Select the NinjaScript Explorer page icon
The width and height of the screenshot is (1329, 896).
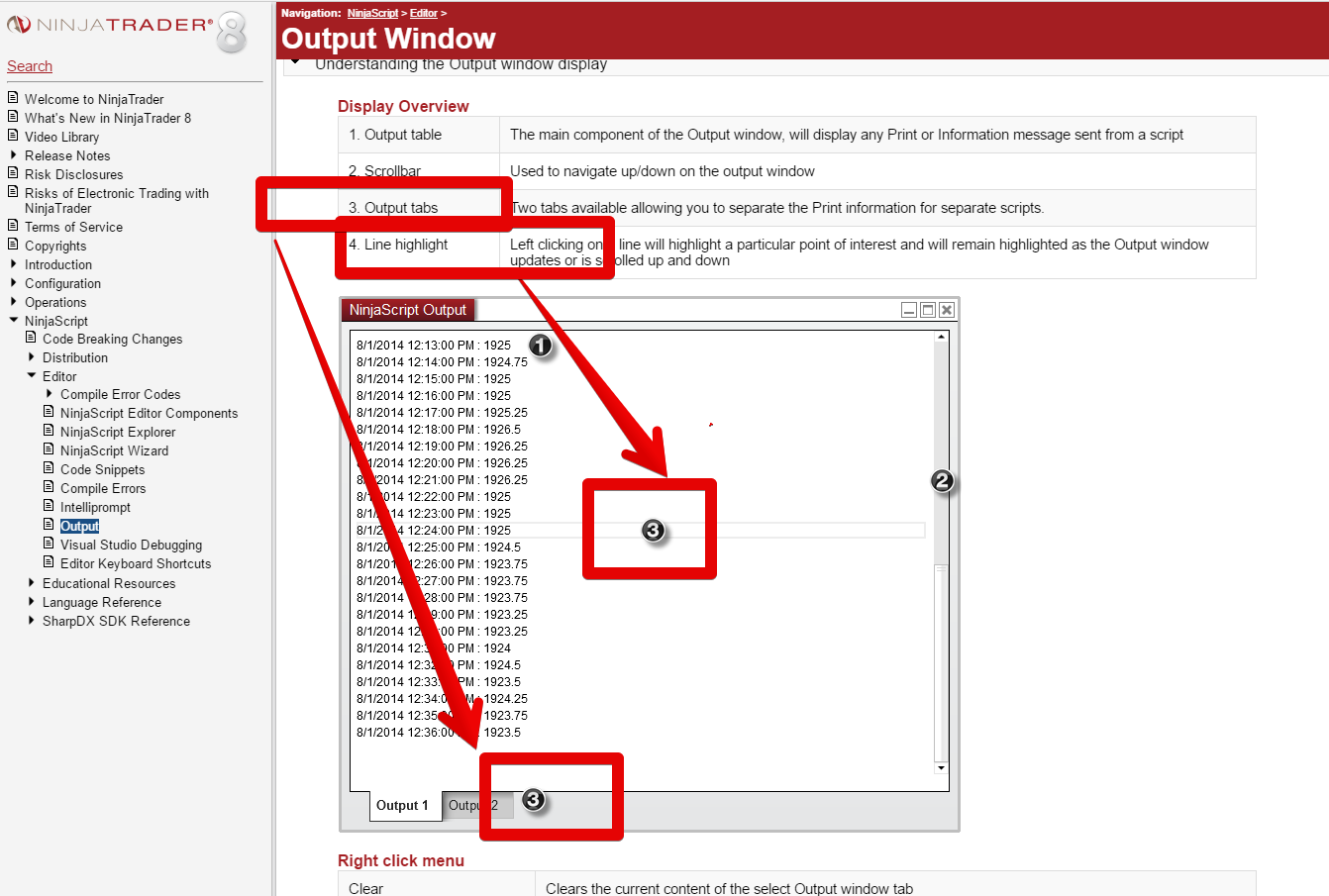tap(49, 431)
